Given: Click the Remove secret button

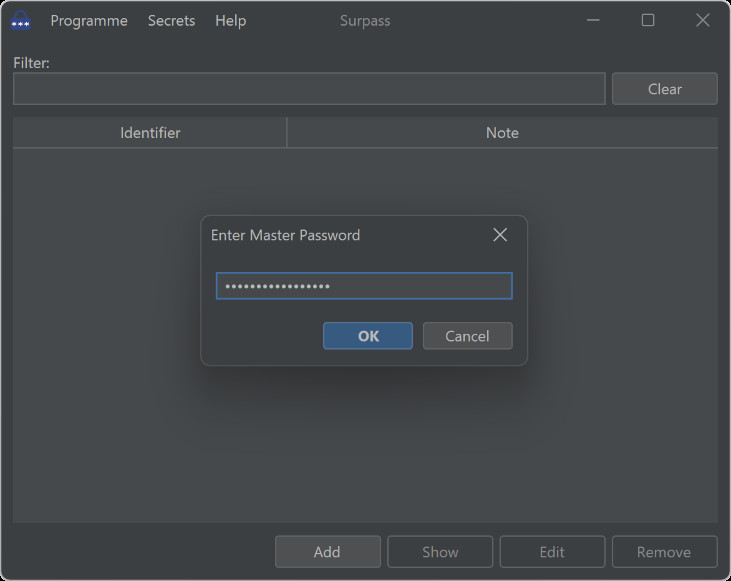Looking at the screenshot, I should point(664,552).
